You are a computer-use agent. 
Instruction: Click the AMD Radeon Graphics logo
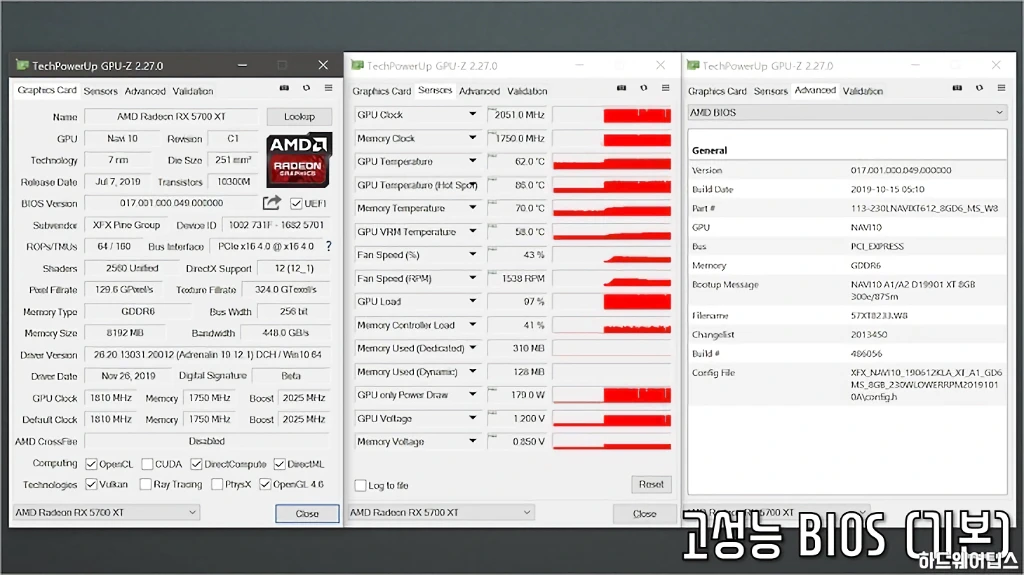pos(299,160)
